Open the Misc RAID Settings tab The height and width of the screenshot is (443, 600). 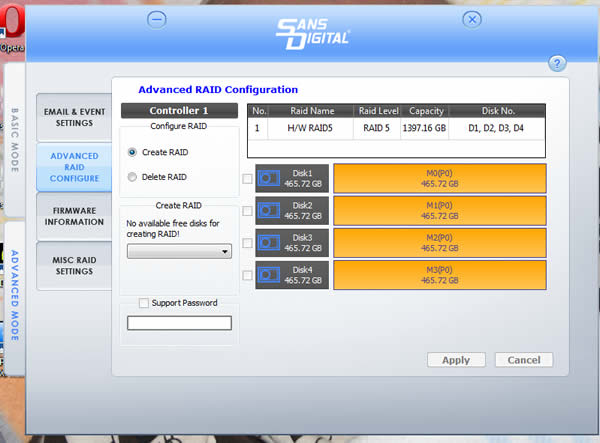[74, 265]
